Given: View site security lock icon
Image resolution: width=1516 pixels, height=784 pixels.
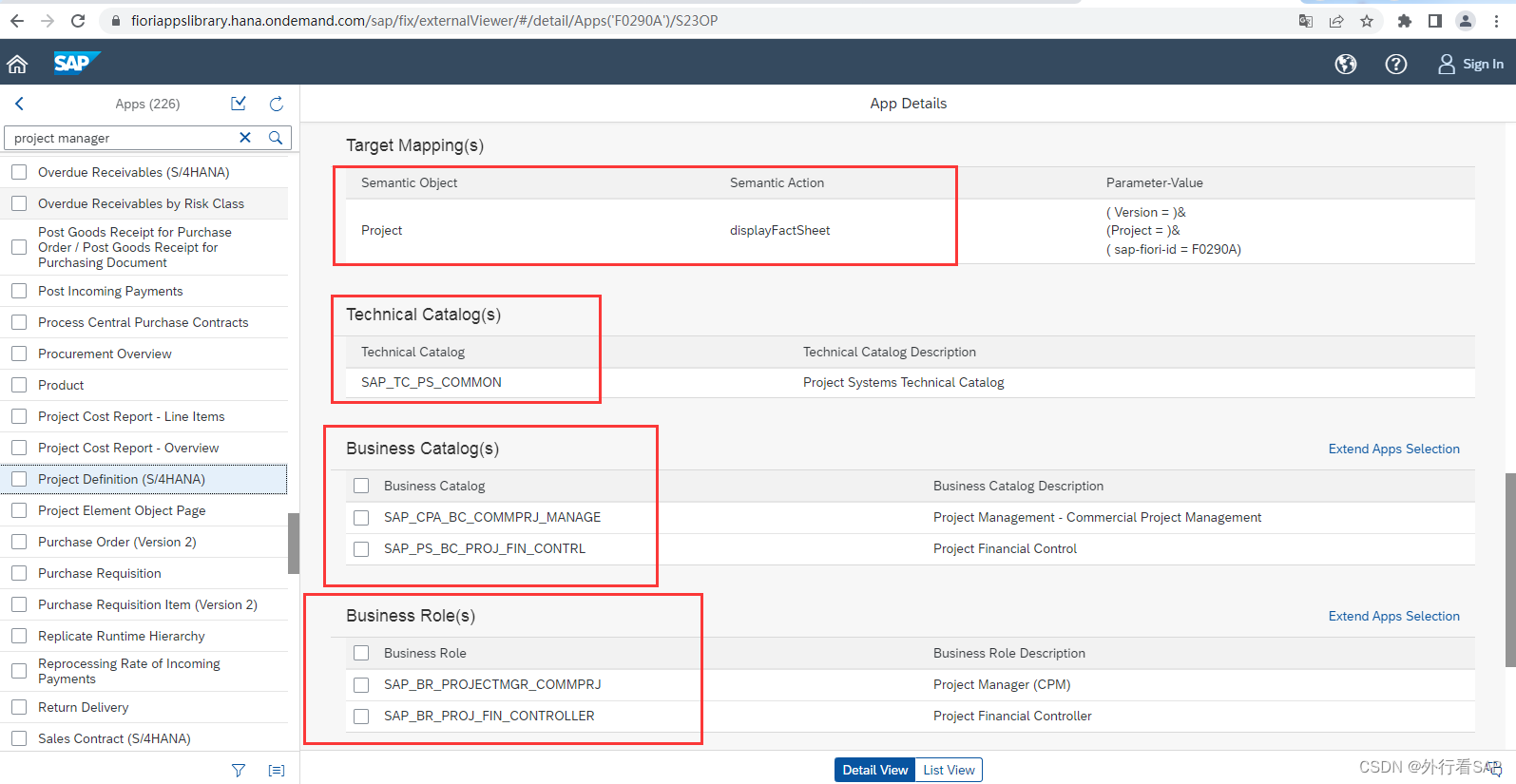Looking at the screenshot, I should click(x=116, y=21).
